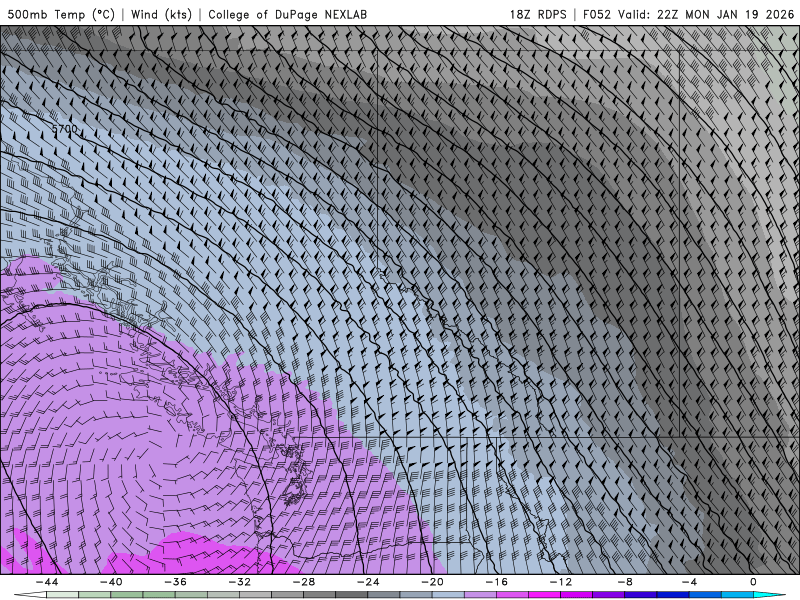800x600 pixels.
Task: Click the "-44" color scale label
Action: (47, 582)
